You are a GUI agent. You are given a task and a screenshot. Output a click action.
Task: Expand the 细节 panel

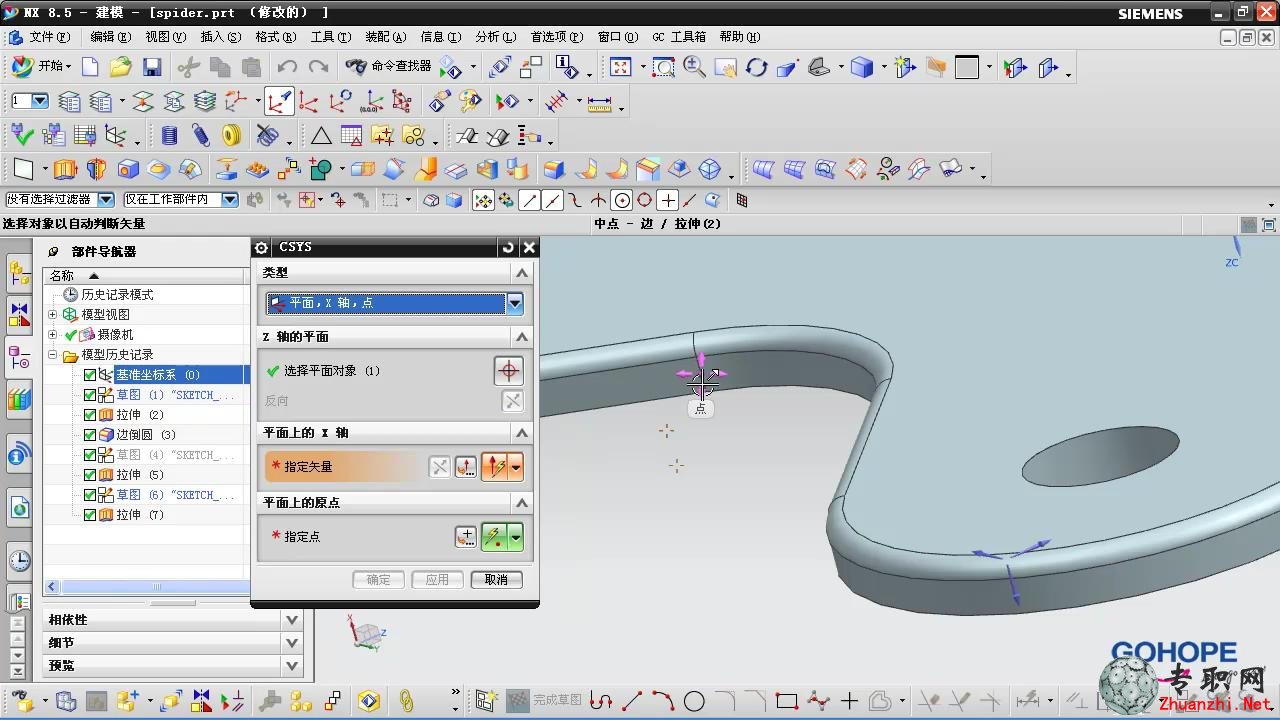[292, 643]
